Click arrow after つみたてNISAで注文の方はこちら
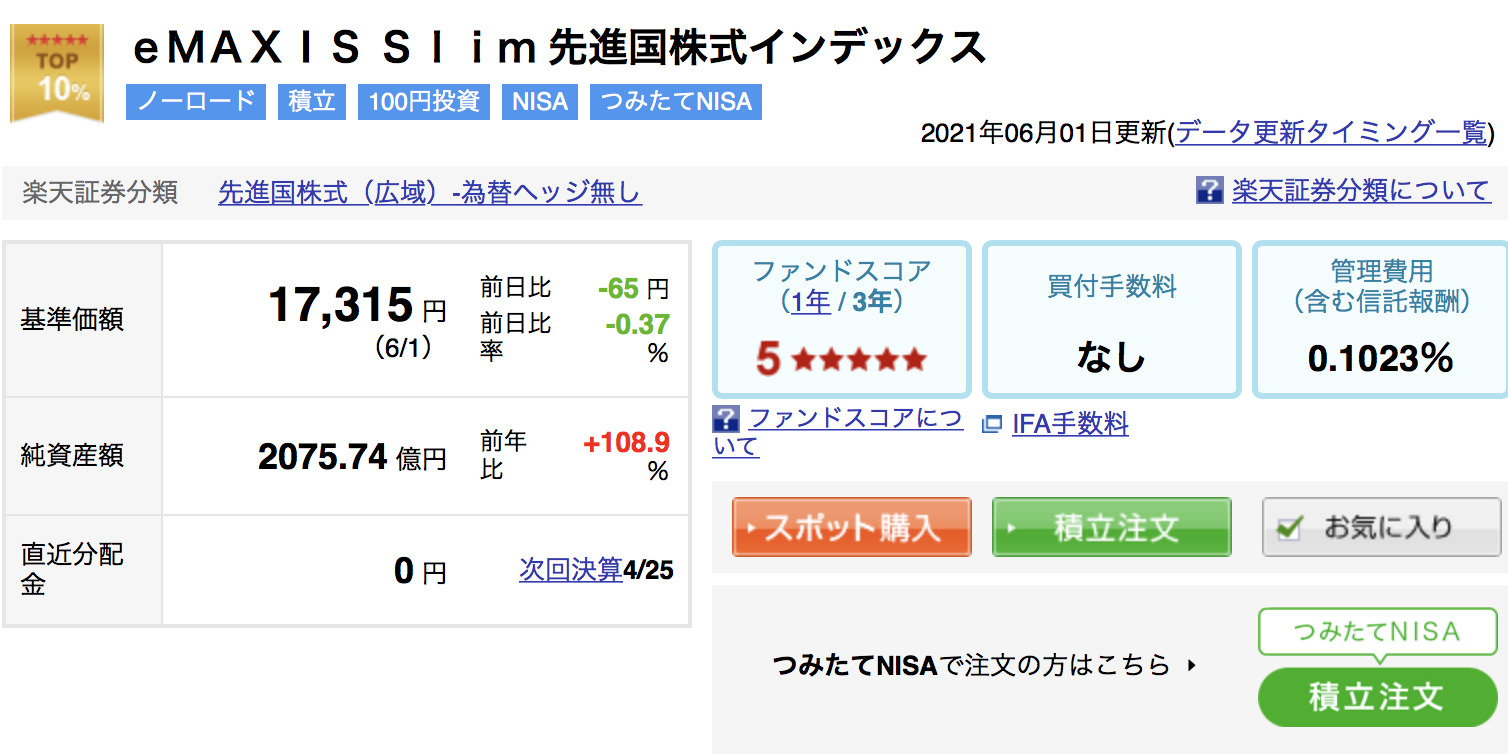The image size is (1508, 754). (1190, 664)
